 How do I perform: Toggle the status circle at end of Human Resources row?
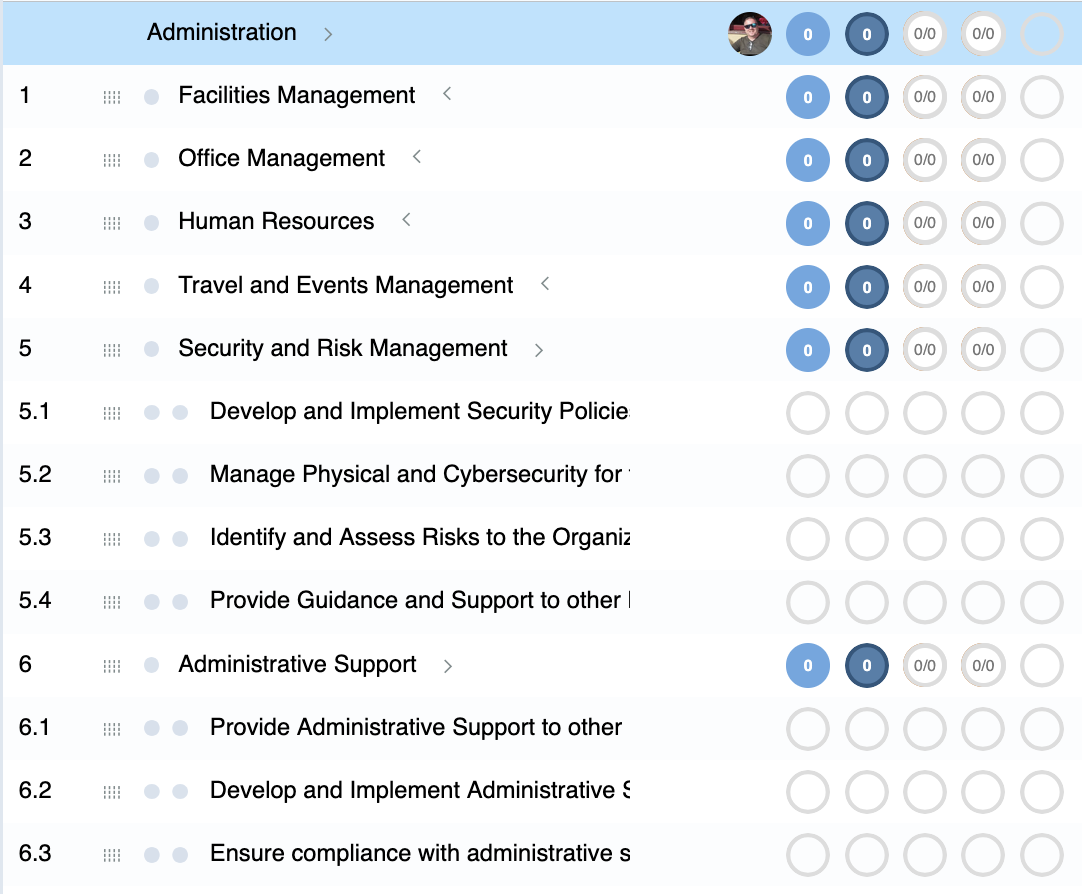pos(1040,223)
